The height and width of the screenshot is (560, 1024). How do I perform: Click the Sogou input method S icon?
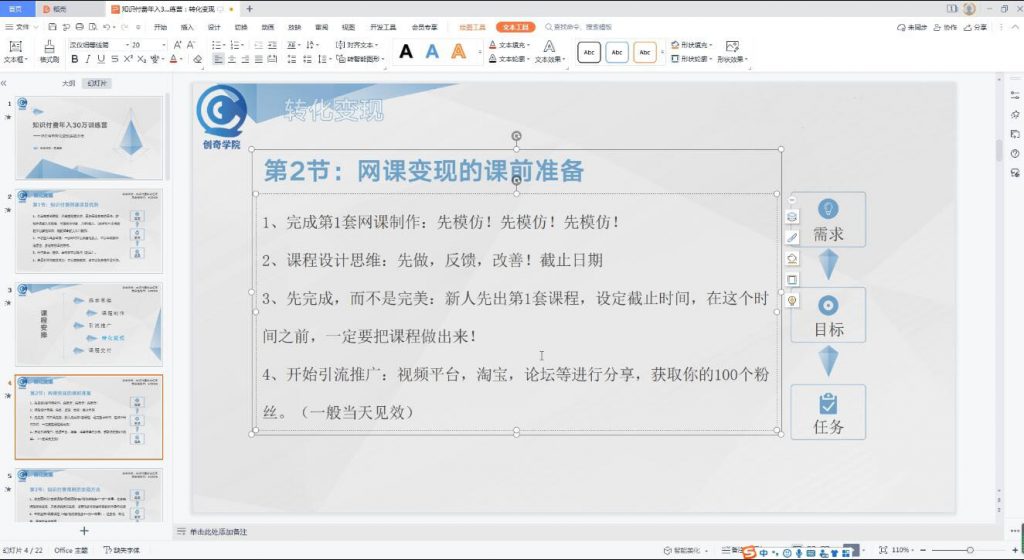click(748, 552)
